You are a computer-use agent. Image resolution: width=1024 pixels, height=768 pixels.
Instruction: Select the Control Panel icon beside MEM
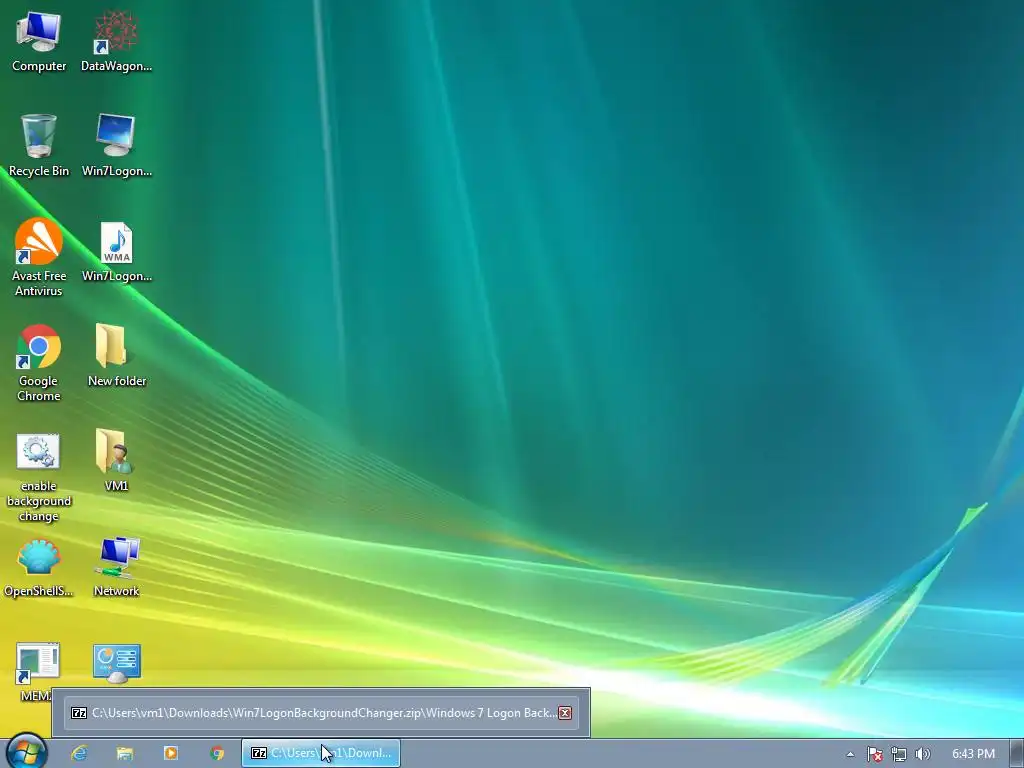pyautogui.click(x=116, y=664)
